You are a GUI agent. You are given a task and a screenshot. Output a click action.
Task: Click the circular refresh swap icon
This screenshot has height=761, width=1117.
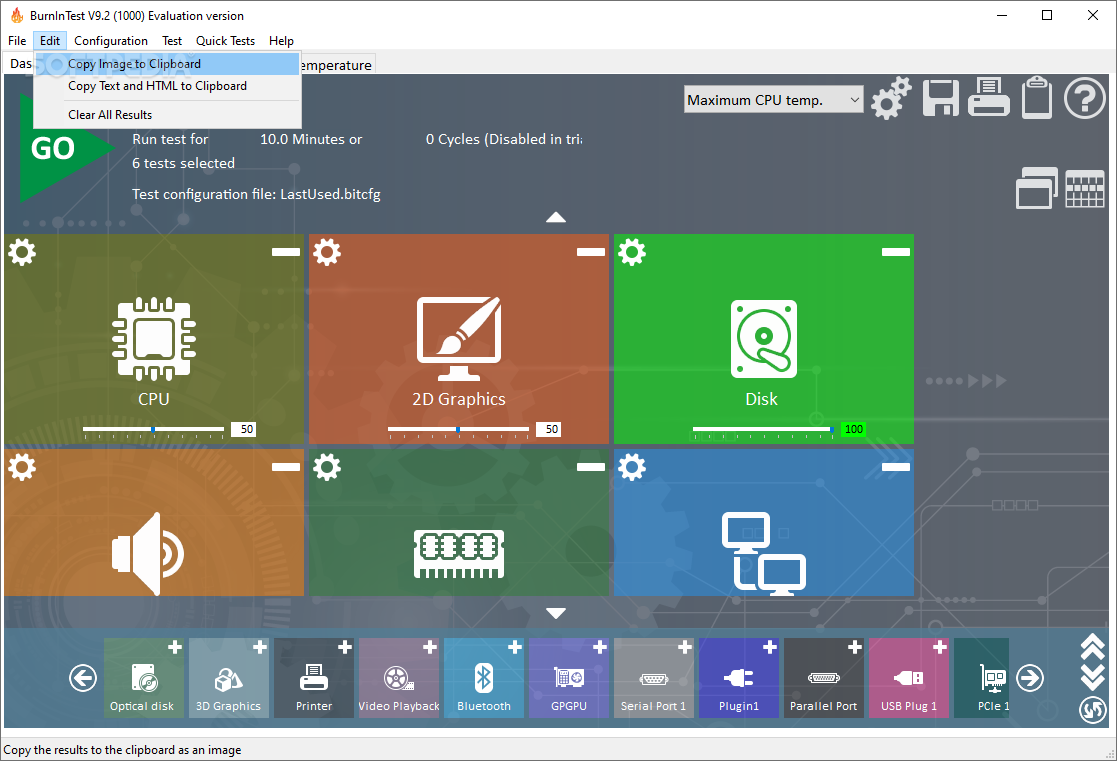[x=1092, y=709]
